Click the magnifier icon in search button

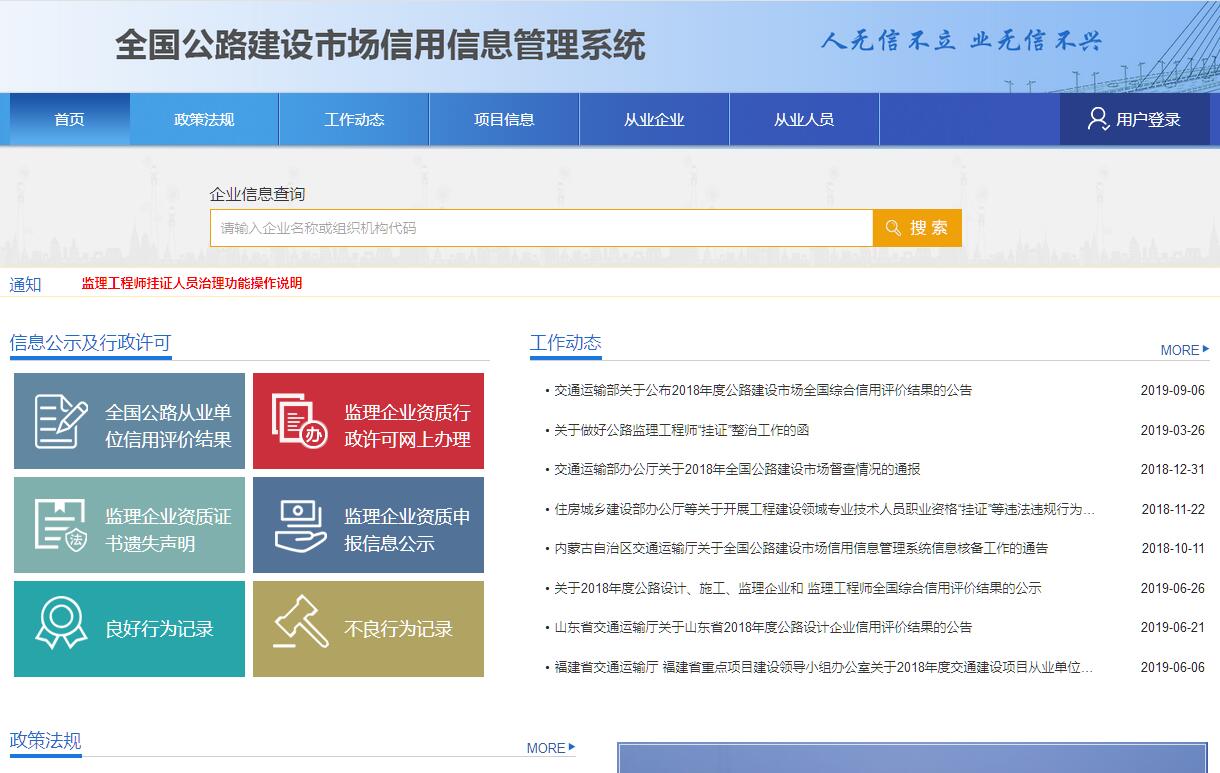click(x=893, y=228)
